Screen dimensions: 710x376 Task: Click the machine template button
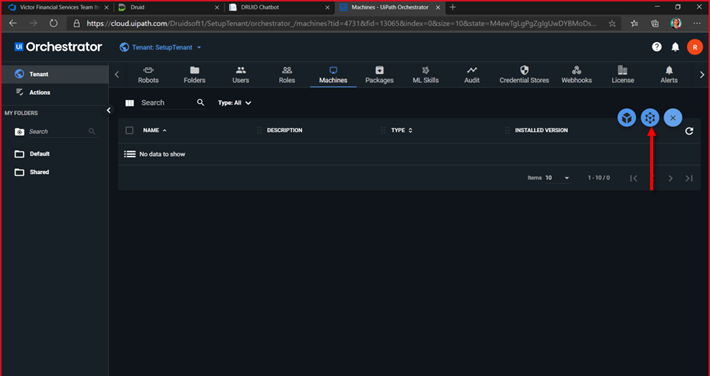(x=650, y=118)
